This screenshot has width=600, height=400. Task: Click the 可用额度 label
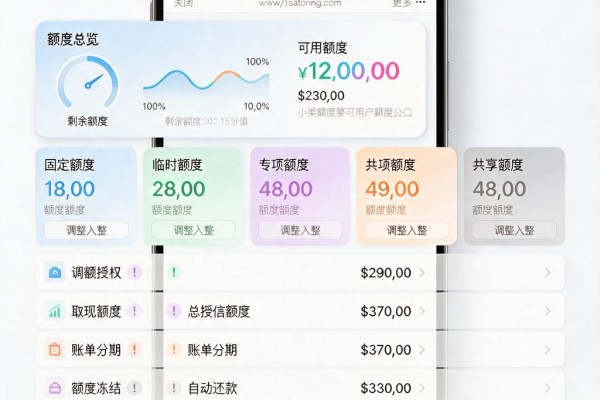point(323,48)
